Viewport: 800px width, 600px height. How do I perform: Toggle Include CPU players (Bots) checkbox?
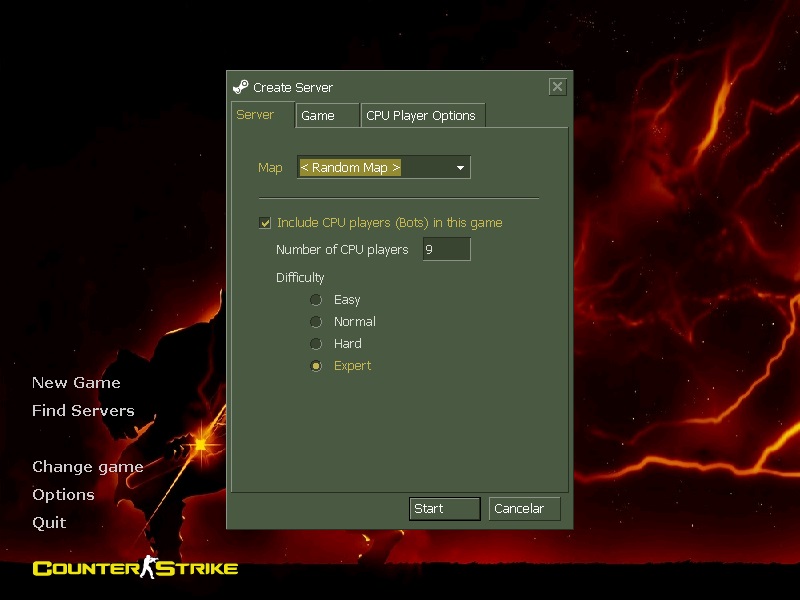[x=265, y=223]
